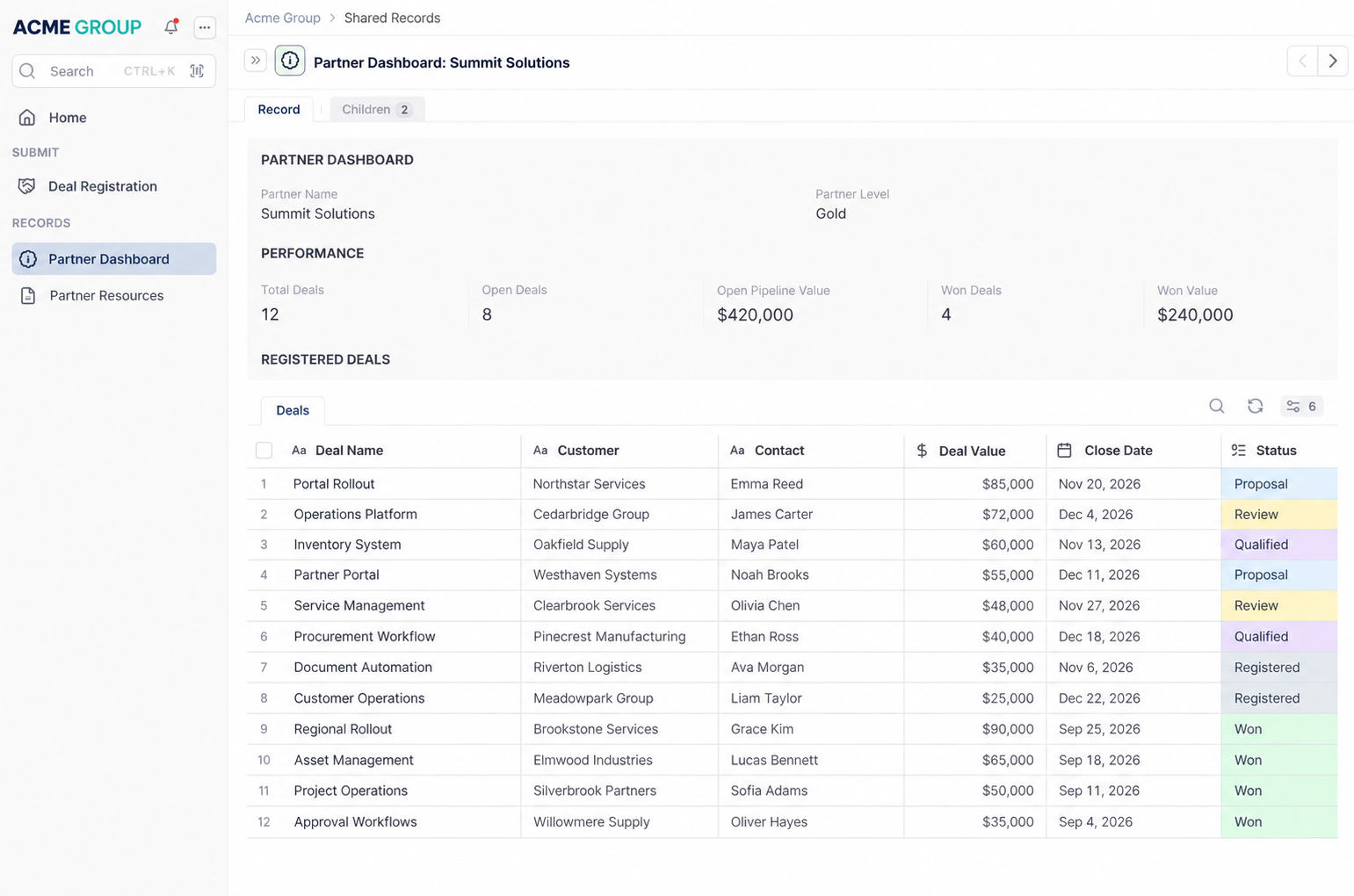
Task: Click the Home icon in sidebar
Action: coord(27,117)
